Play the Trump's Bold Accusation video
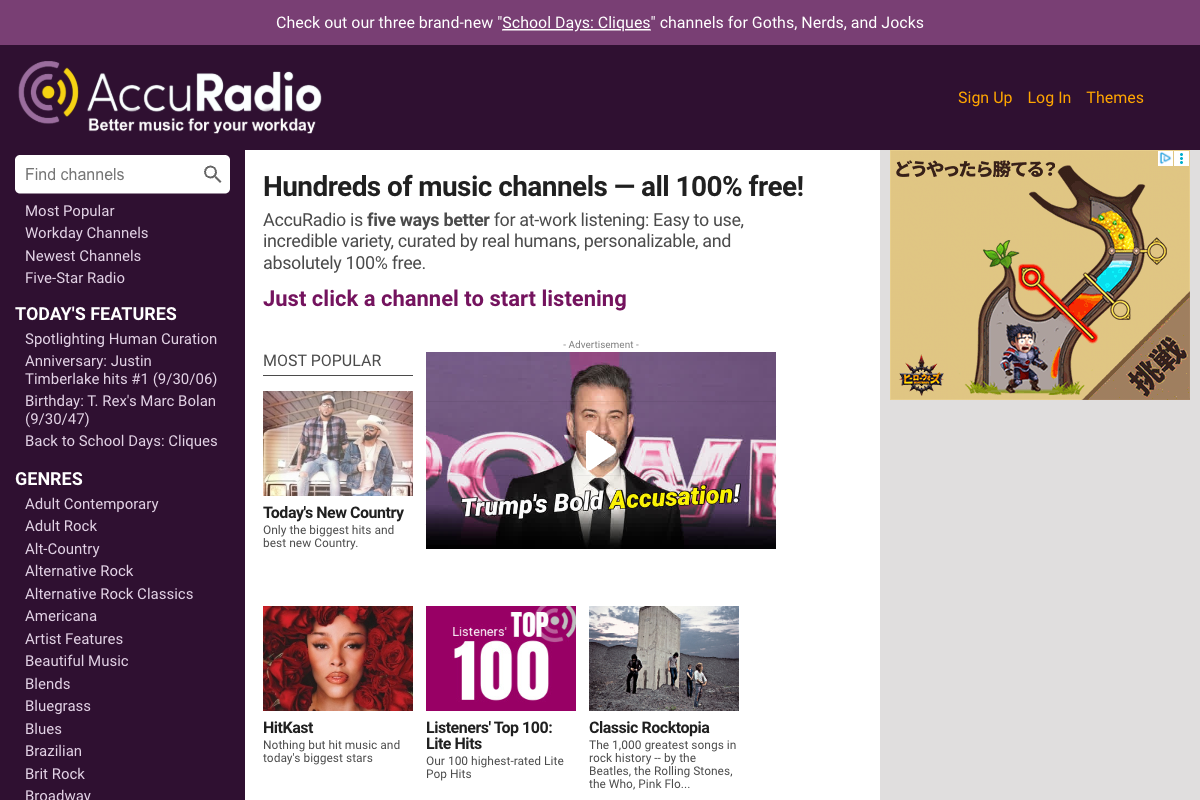This screenshot has width=1200, height=800. [600, 450]
